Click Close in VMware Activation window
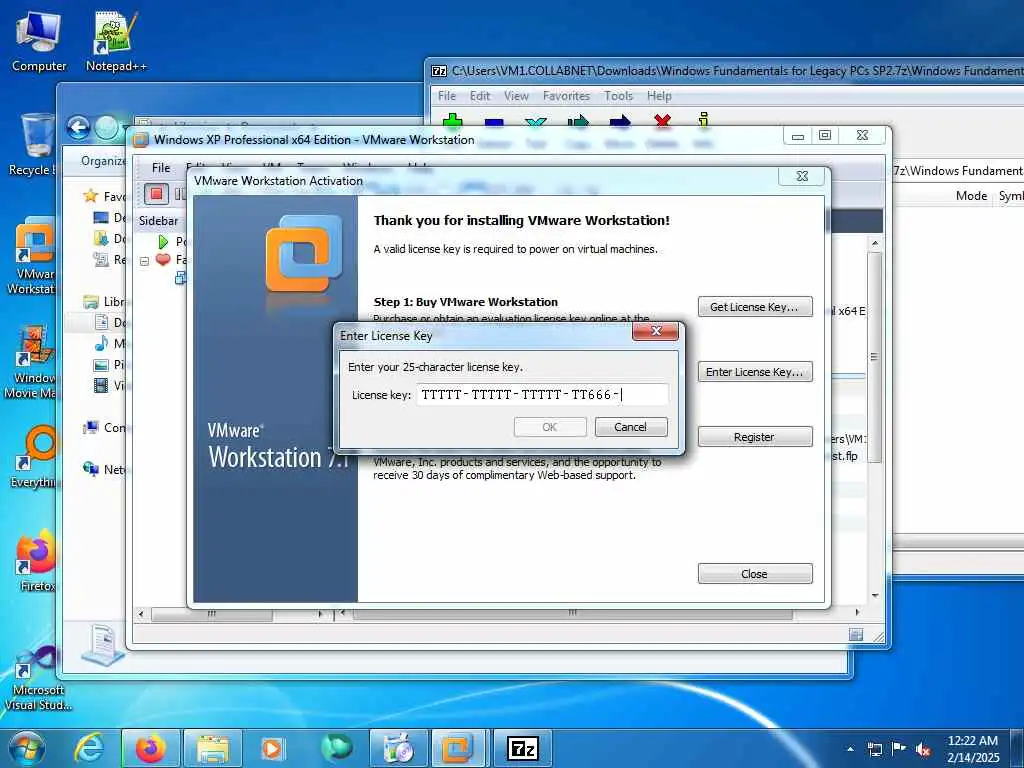 coord(755,573)
